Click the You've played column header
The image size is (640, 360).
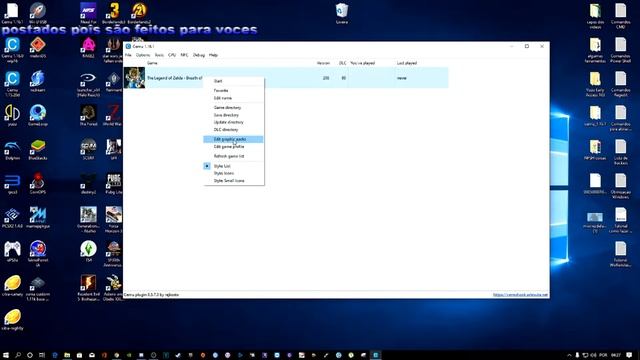(362, 63)
